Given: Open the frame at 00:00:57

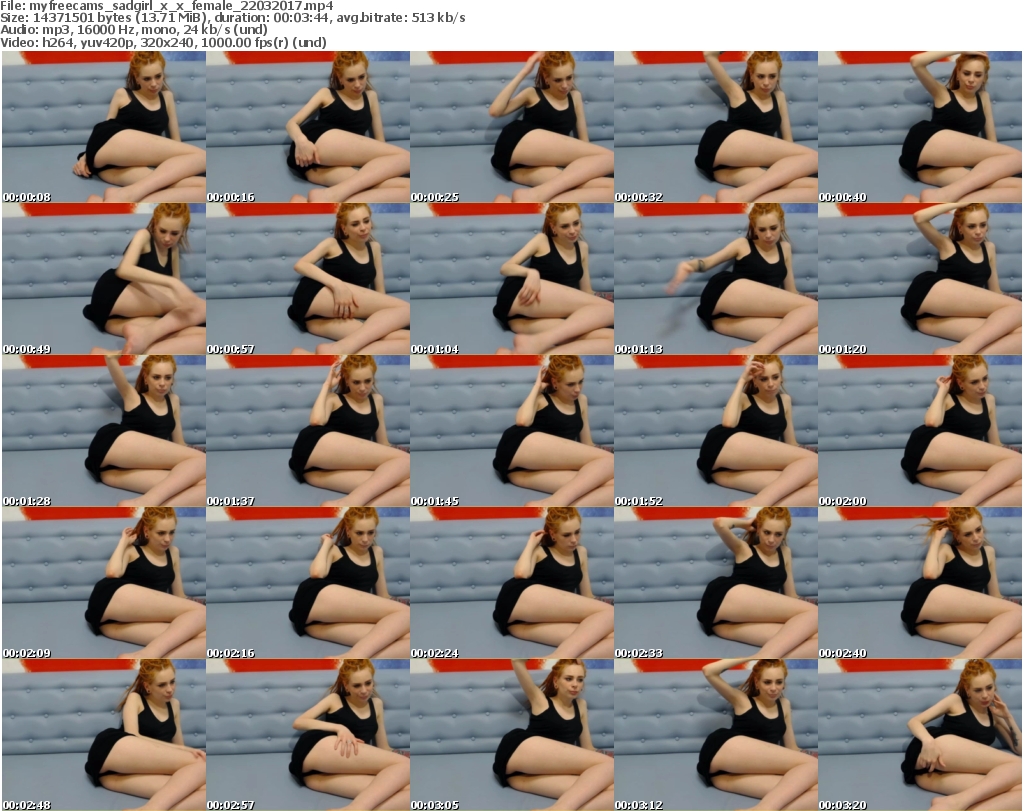Looking at the screenshot, I should coord(308,279).
